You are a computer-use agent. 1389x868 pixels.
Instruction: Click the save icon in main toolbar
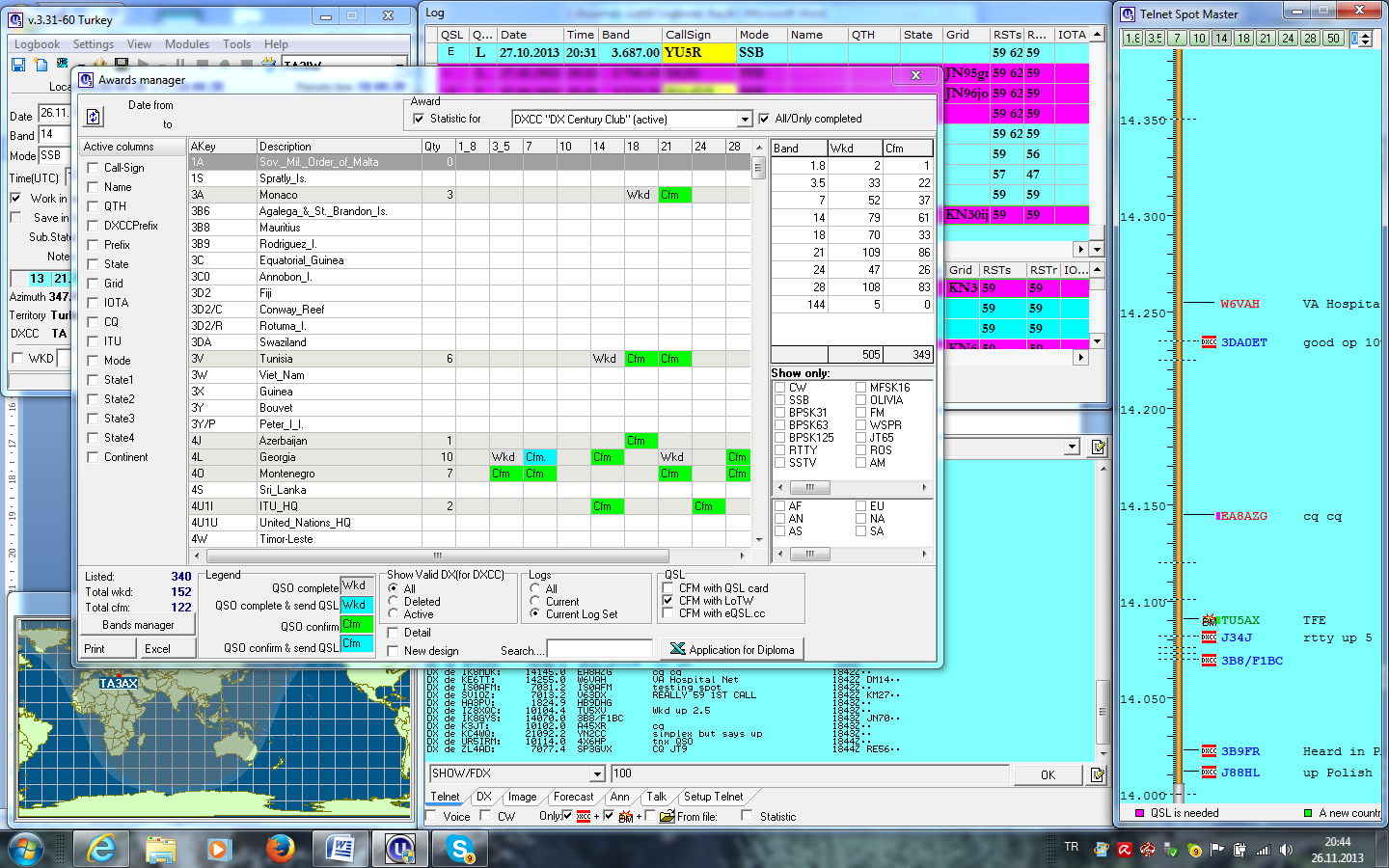(17, 65)
